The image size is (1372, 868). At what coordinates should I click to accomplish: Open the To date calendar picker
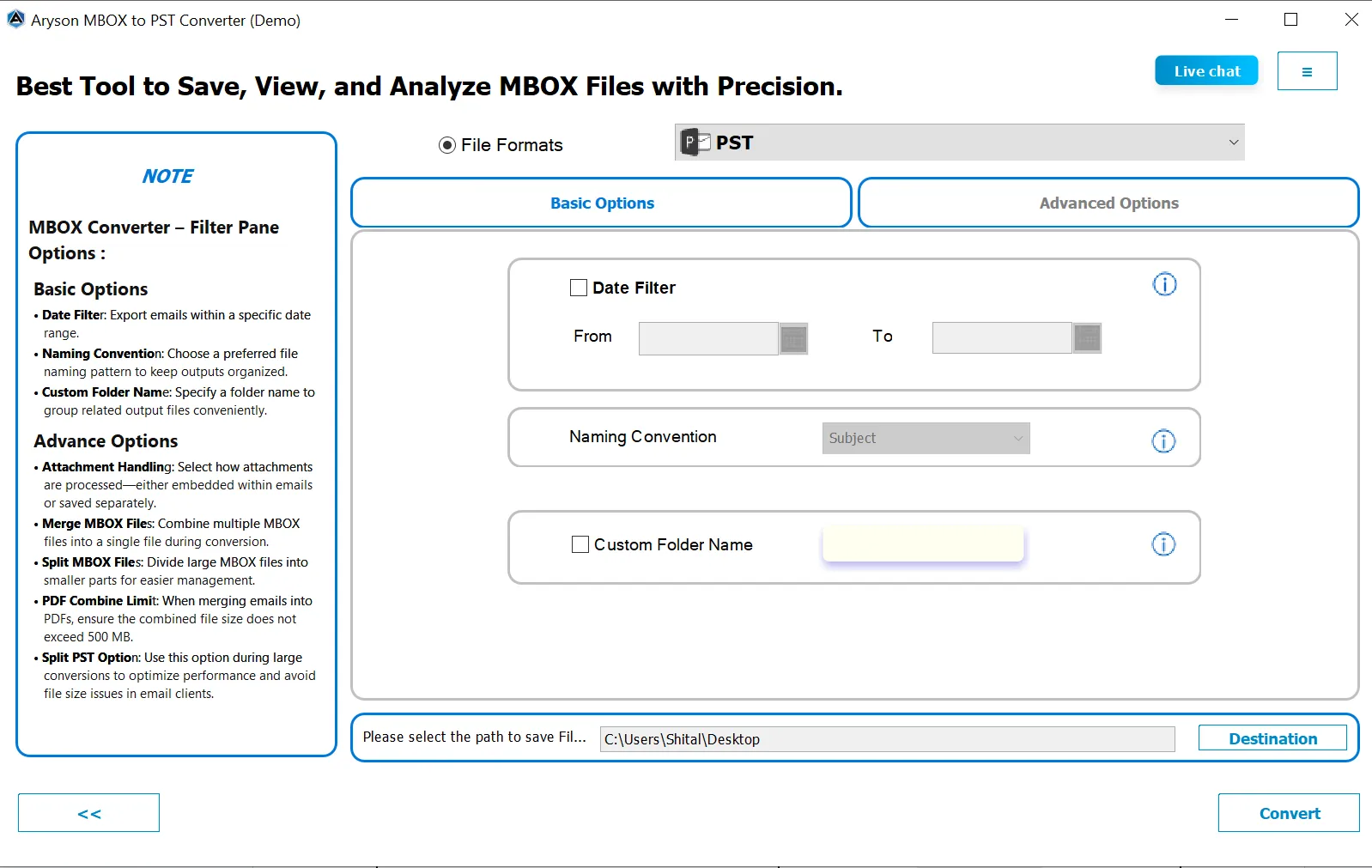click(x=1087, y=338)
